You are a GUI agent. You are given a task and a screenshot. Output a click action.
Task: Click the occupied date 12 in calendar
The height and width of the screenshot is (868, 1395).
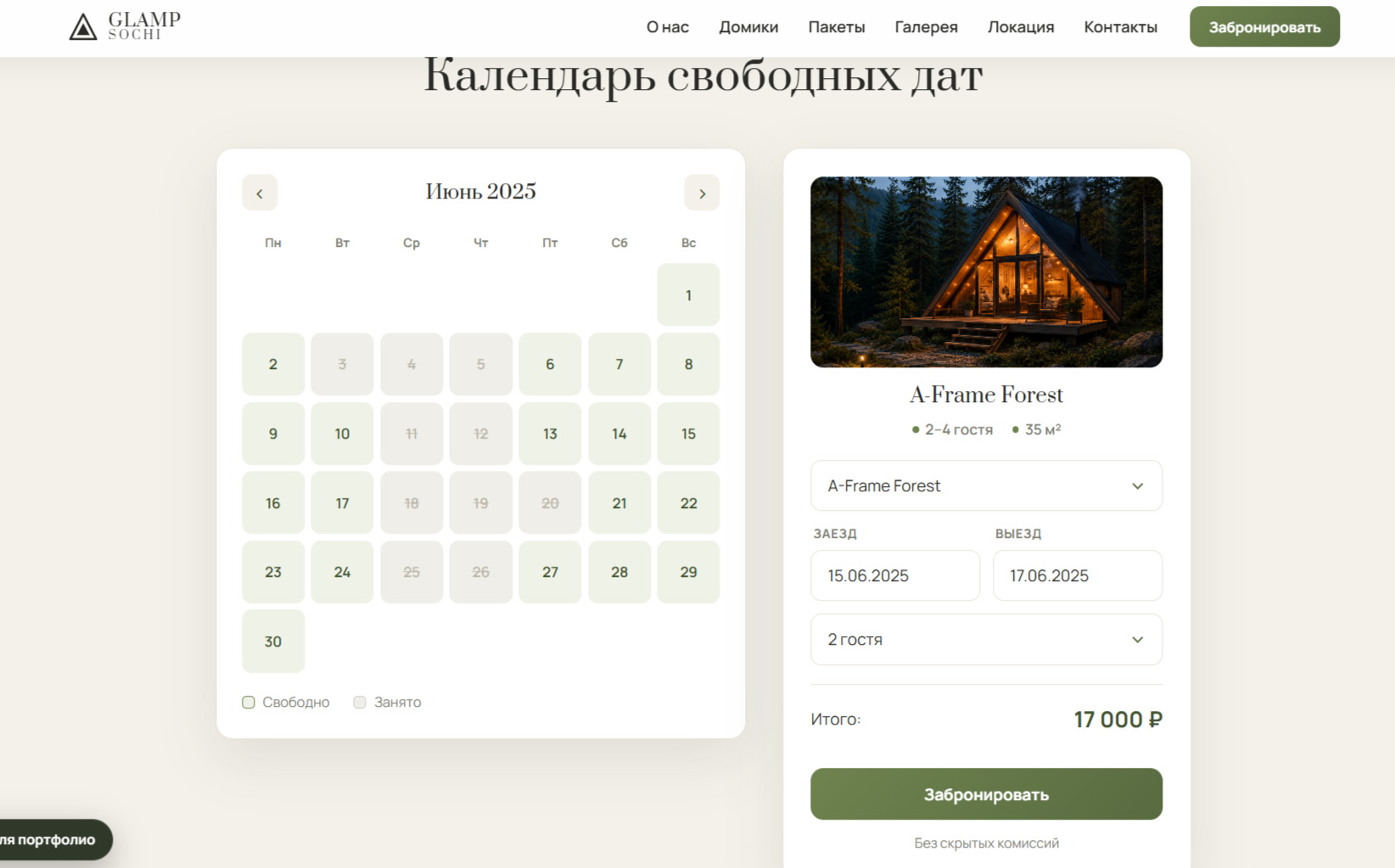pyautogui.click(x=480, y=434)
